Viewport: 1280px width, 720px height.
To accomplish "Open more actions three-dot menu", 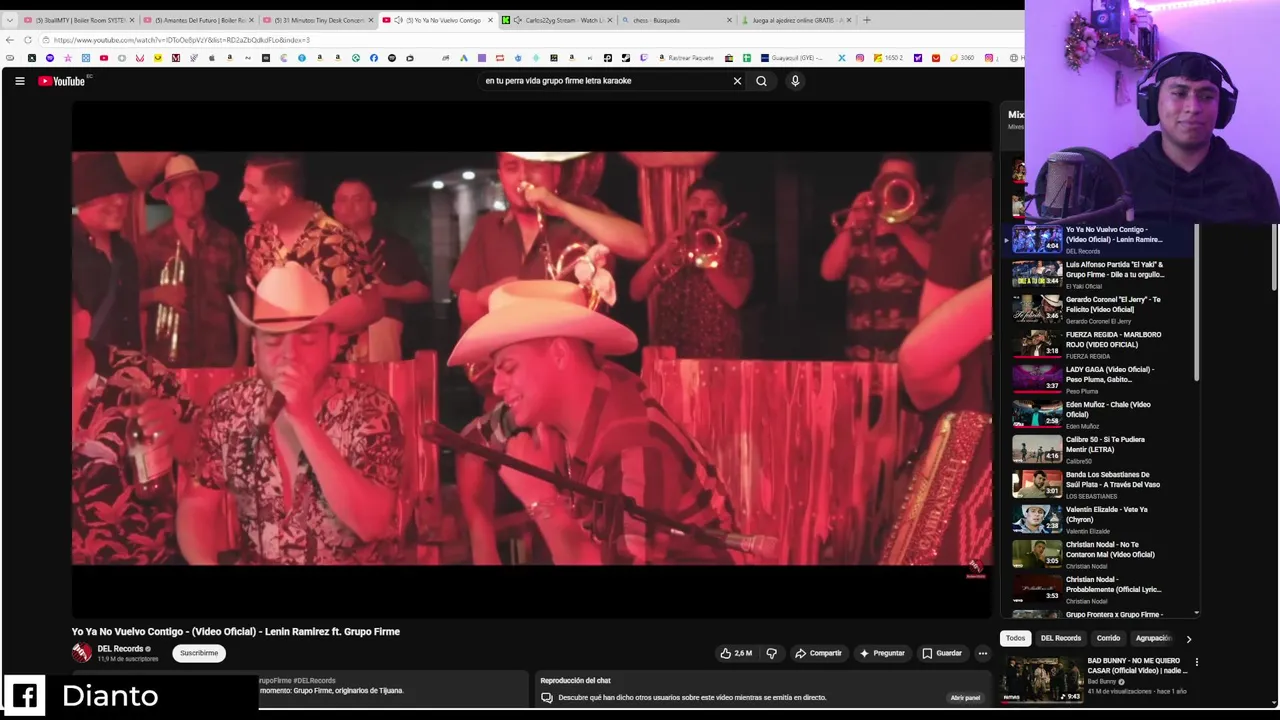I will 982,653.
